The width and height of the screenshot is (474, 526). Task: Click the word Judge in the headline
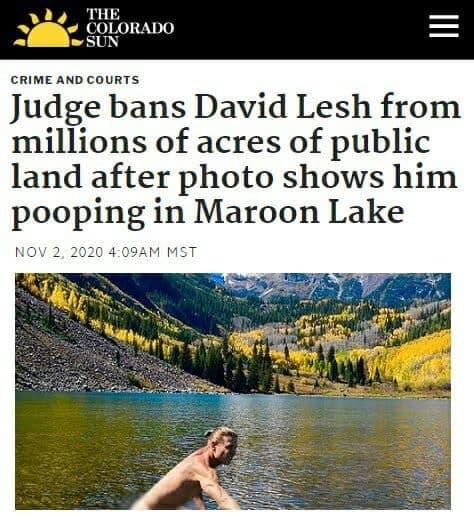tap(56, 107)
